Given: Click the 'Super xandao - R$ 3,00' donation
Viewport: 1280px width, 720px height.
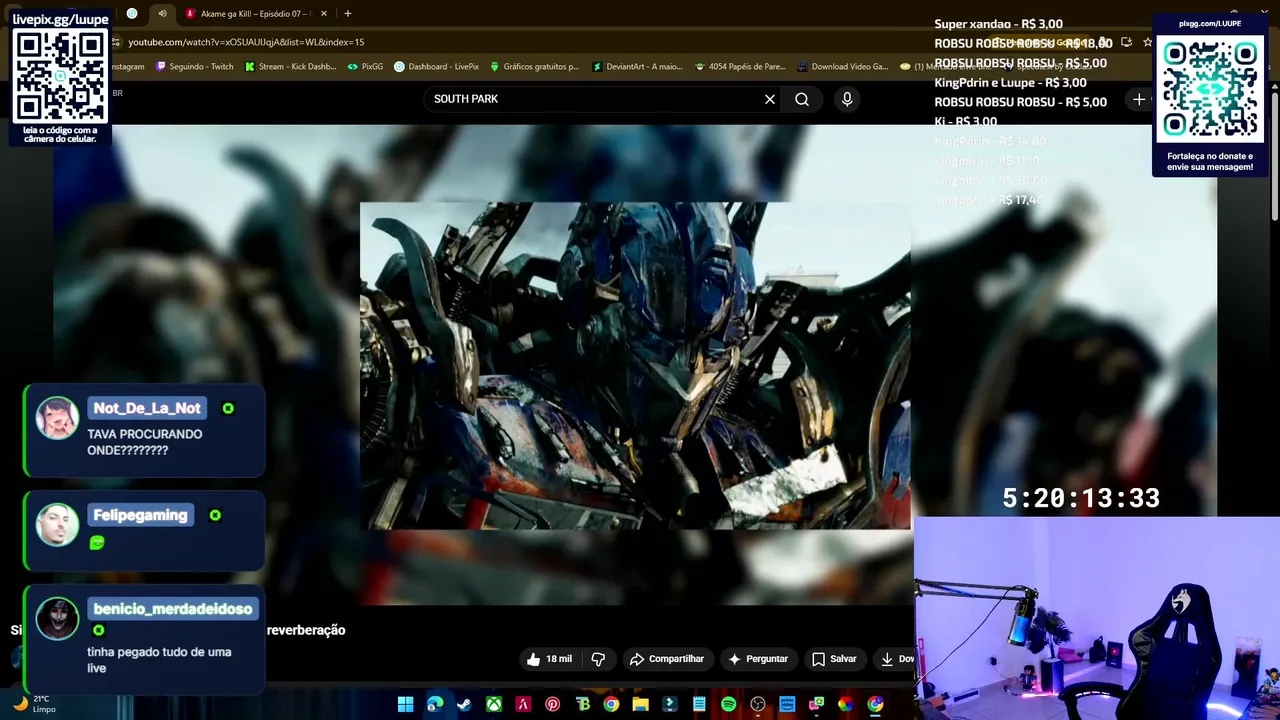Looking at the screenshot, I should coord(998,24).
